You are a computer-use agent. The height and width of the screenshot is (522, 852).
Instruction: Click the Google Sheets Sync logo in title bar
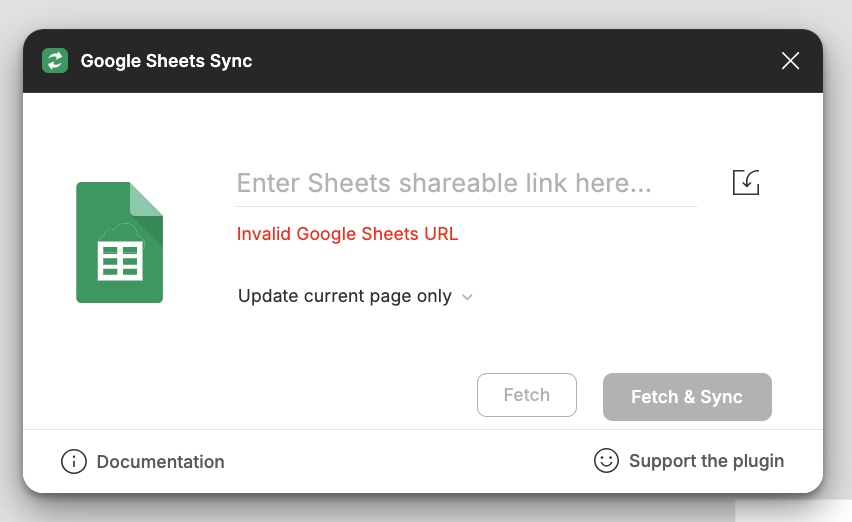click(55, 61)
